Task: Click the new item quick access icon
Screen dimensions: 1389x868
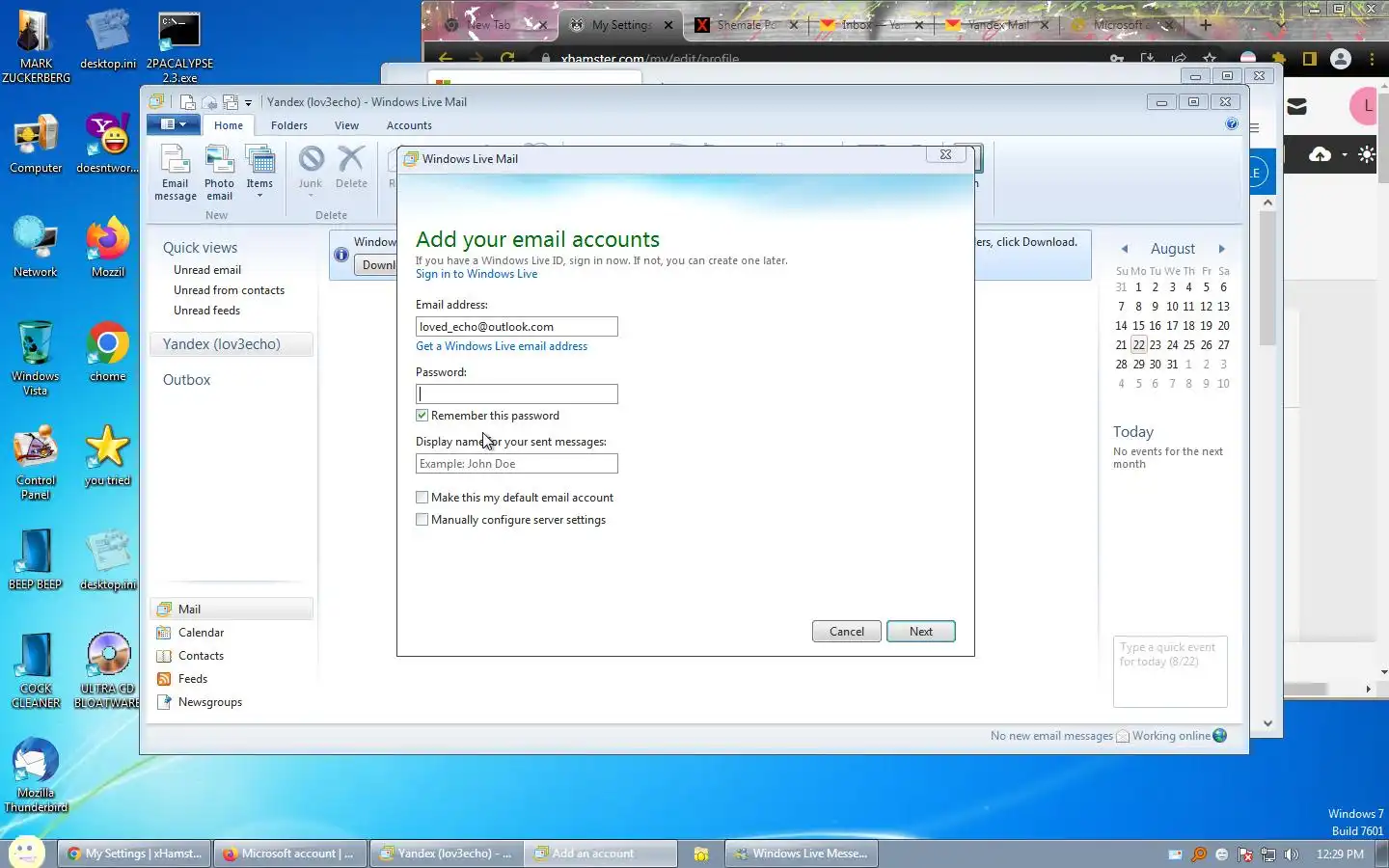Action: pos(188,102)
